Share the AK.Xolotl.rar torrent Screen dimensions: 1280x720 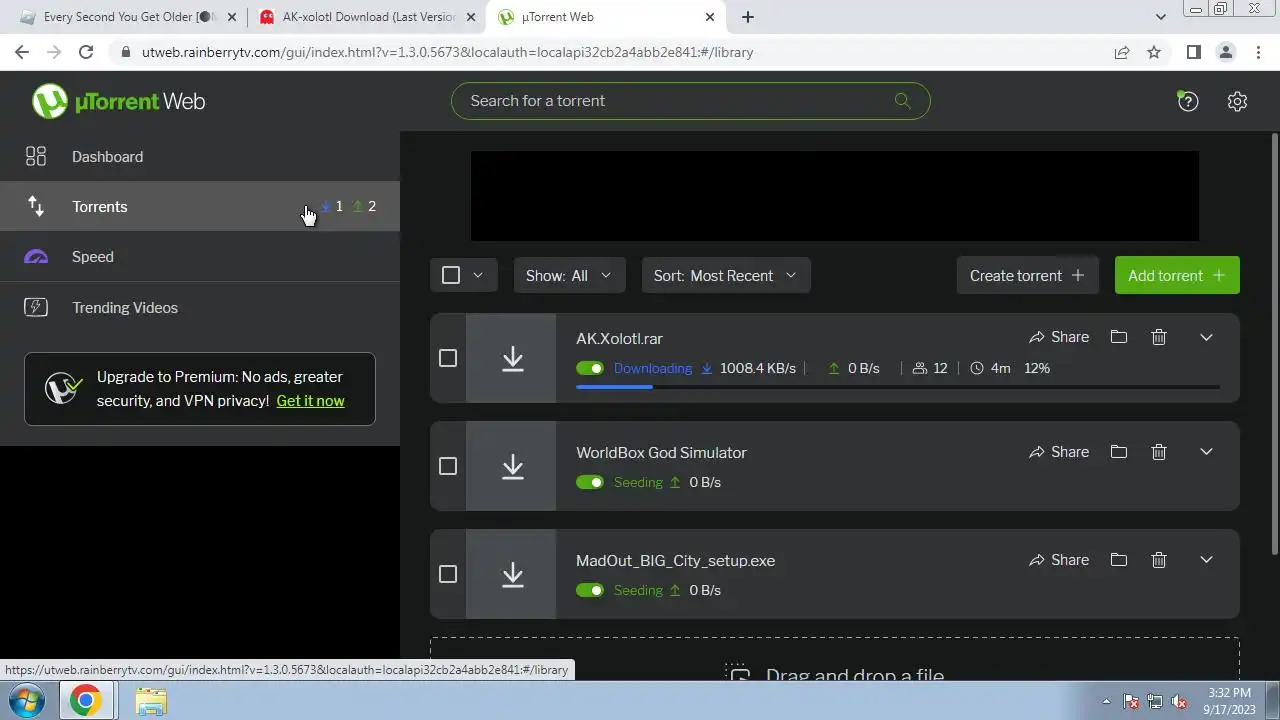coord(1059,337)
